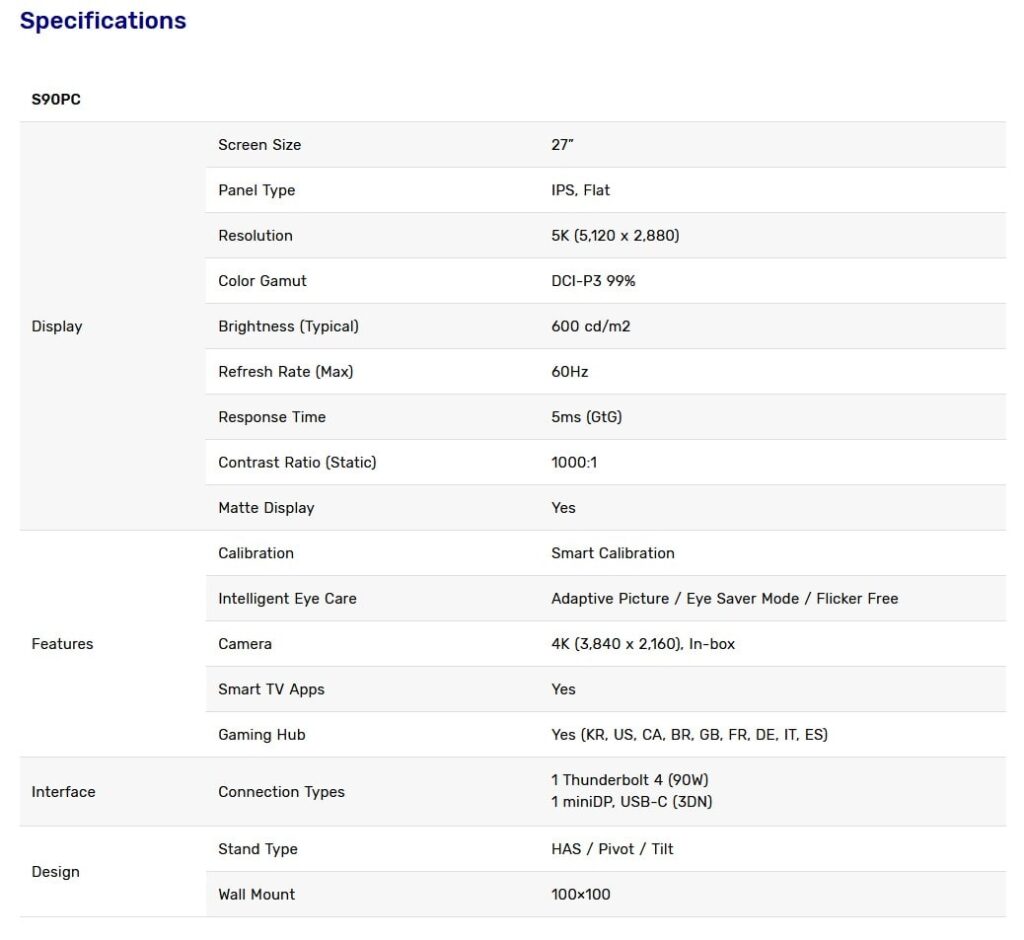Select the Interface category cell

tap(63, 792)
